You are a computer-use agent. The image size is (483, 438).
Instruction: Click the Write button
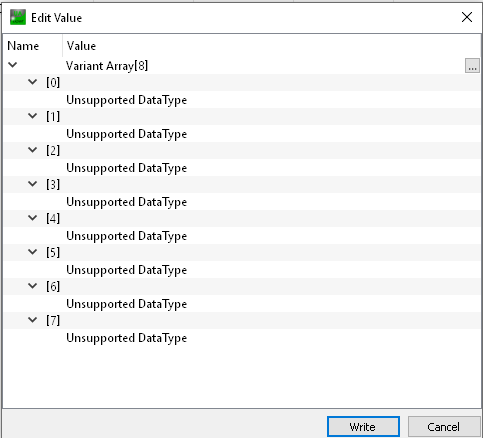(363, 427)
